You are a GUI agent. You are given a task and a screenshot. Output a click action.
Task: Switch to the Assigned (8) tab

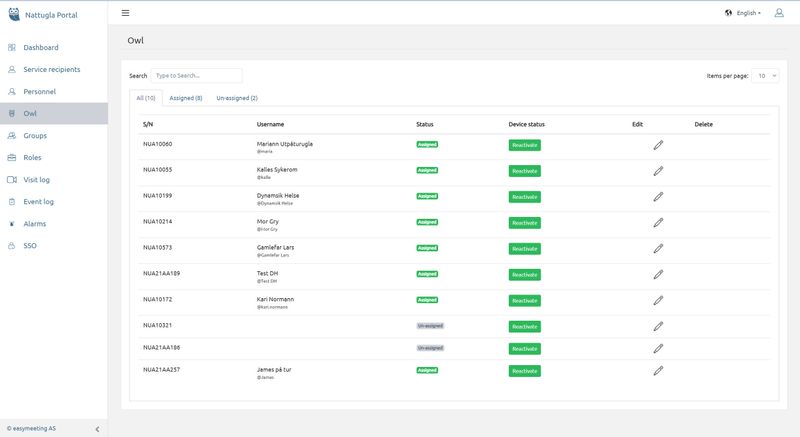click(x=186, y=98)
